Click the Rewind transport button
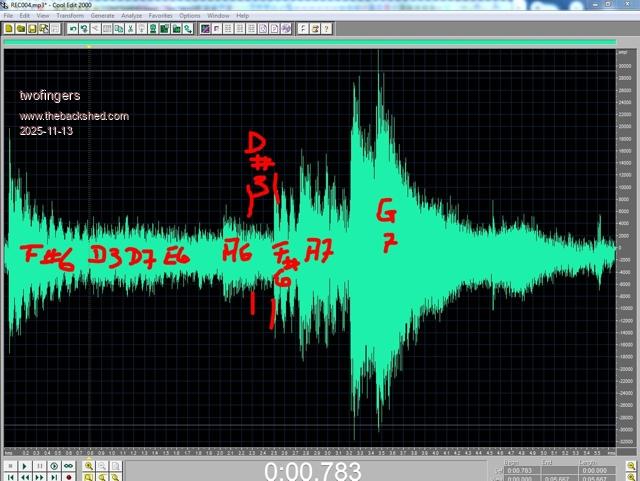This screenshot has width=640, height=481. point(24,477)
